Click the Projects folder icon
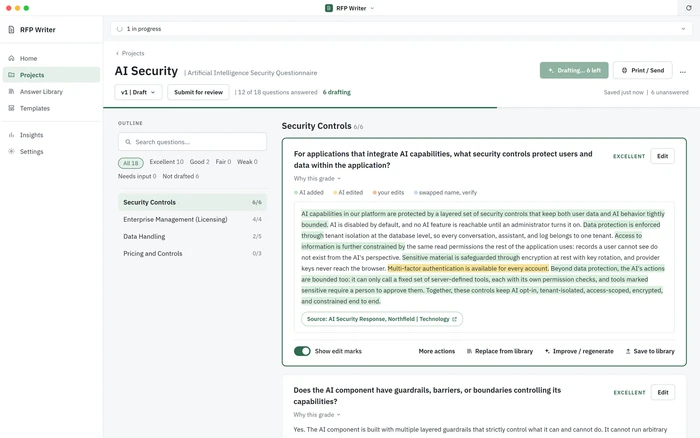 [12, 75]
